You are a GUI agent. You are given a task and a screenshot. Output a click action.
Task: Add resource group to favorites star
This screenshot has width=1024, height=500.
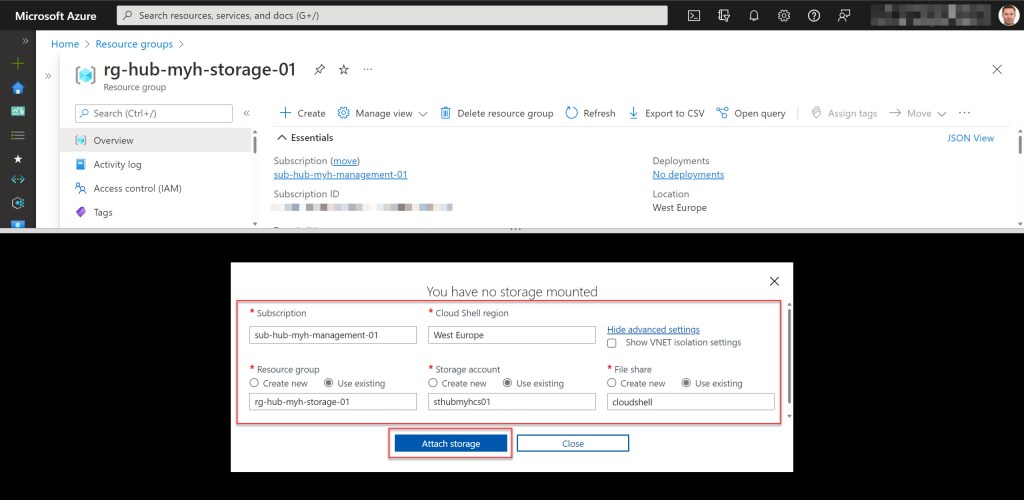click(343, 69)
